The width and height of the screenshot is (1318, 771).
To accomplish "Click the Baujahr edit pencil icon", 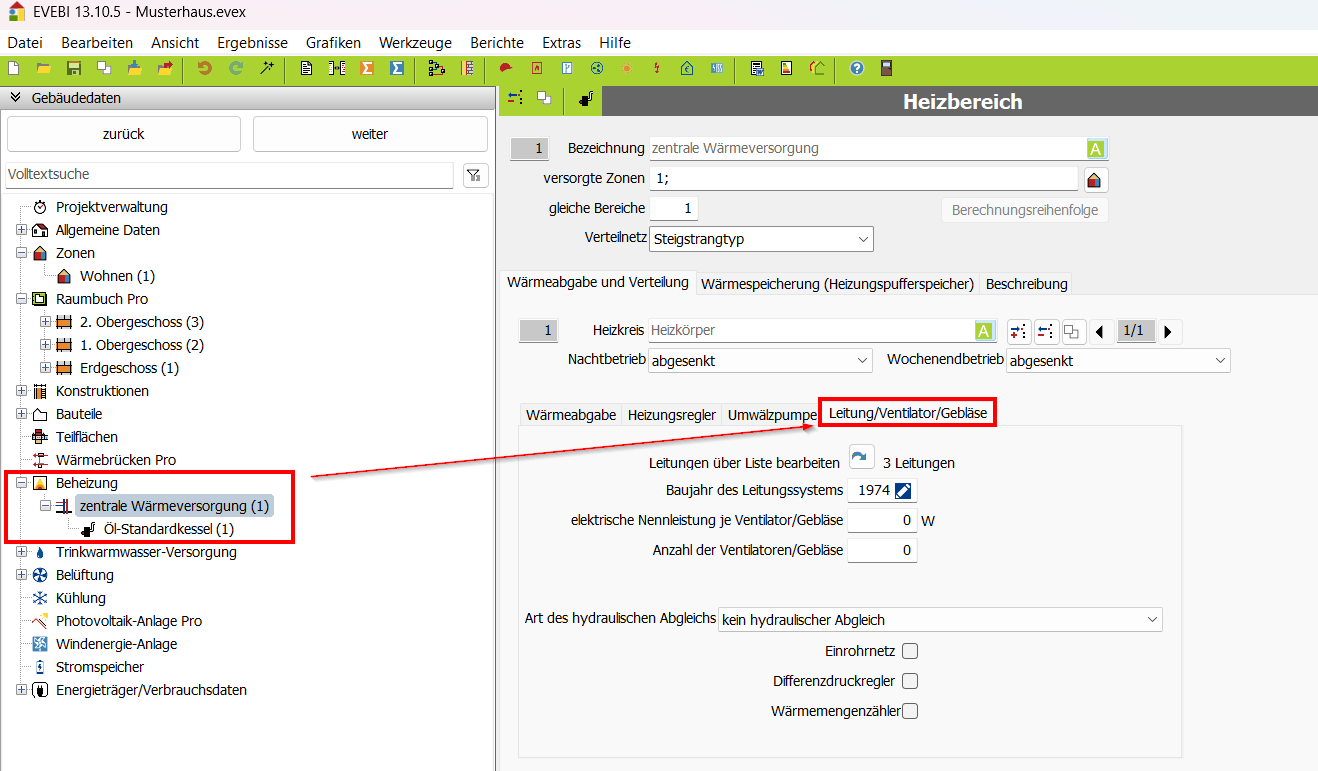I will pyautogui.click(x=904, y=491).
